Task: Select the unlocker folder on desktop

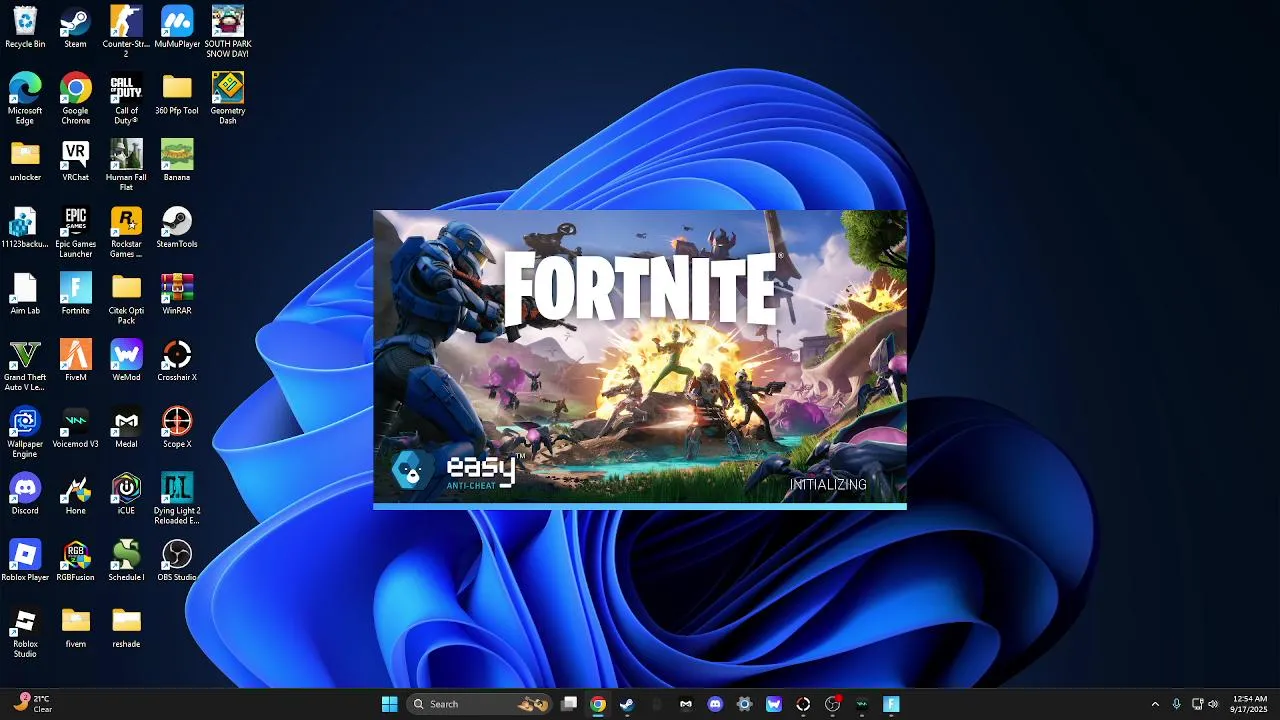Action: point(25,160)
